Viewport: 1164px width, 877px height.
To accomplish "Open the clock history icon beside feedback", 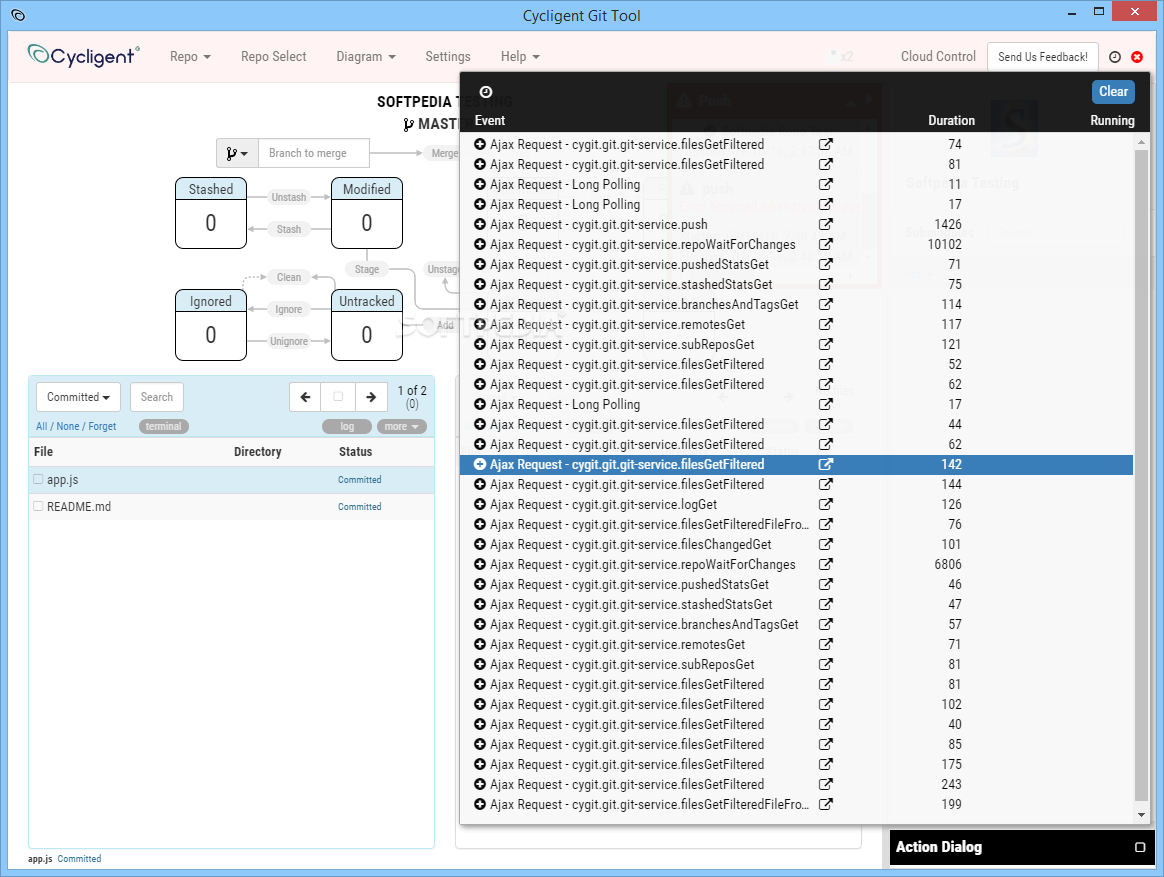I will [1114, 57].
